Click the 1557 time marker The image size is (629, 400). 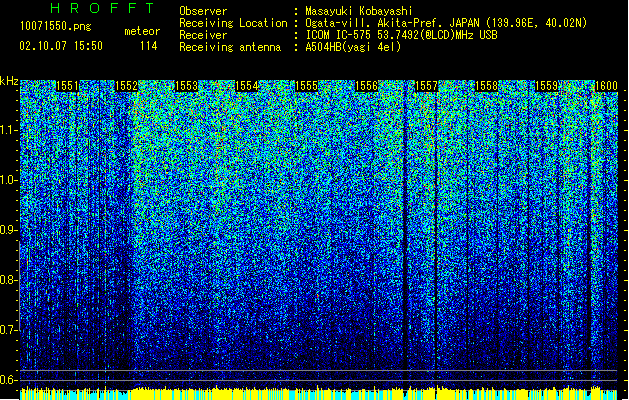point(426,86)
